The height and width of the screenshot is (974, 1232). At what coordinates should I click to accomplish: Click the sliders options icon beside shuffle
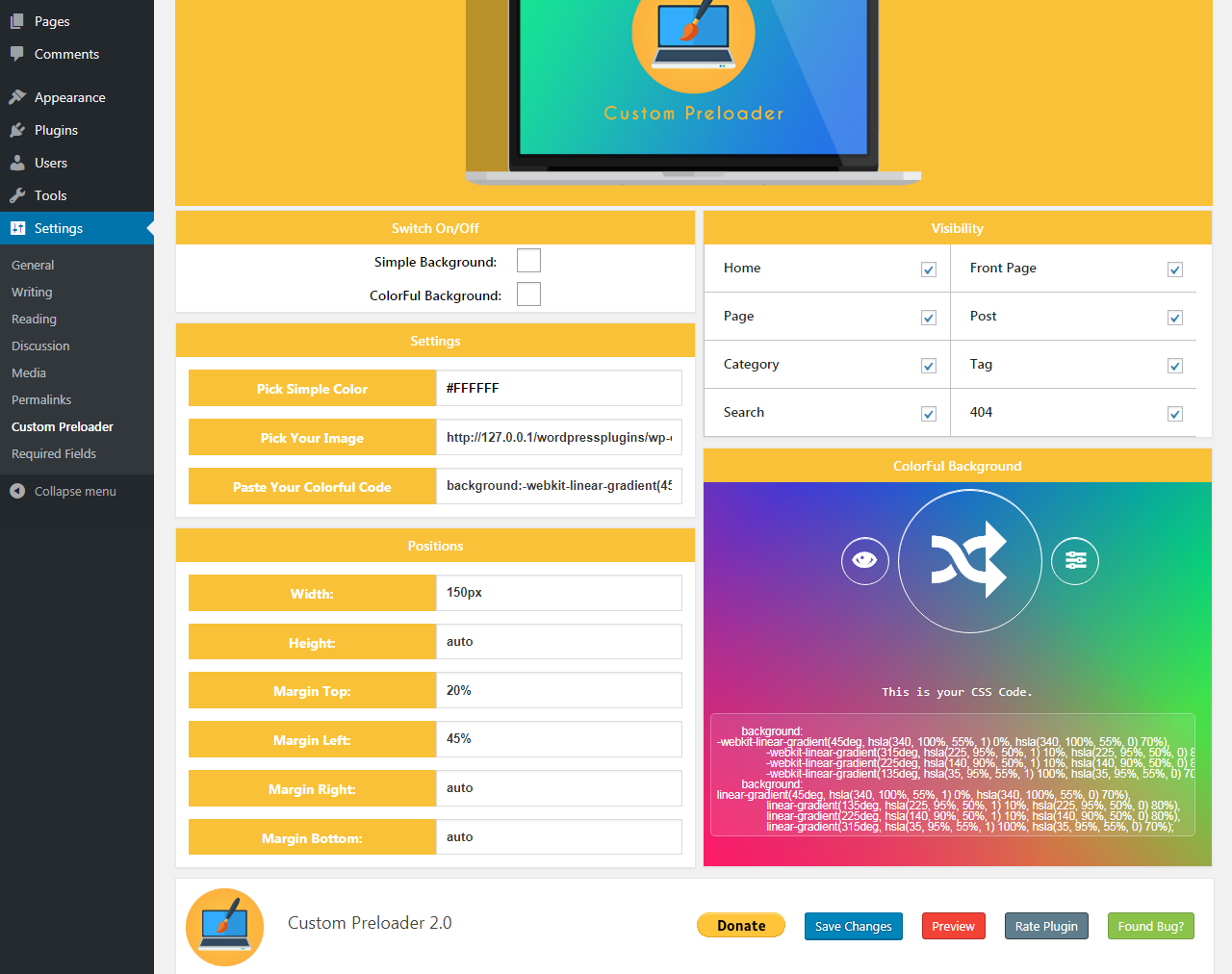[1075, 561]
